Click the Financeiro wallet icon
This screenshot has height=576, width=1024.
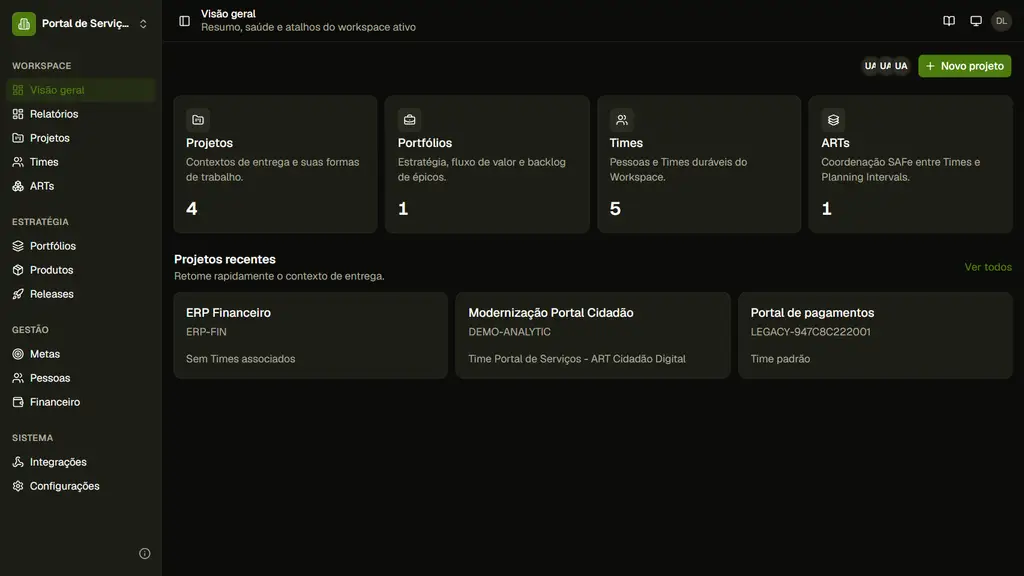pos(18,402)
